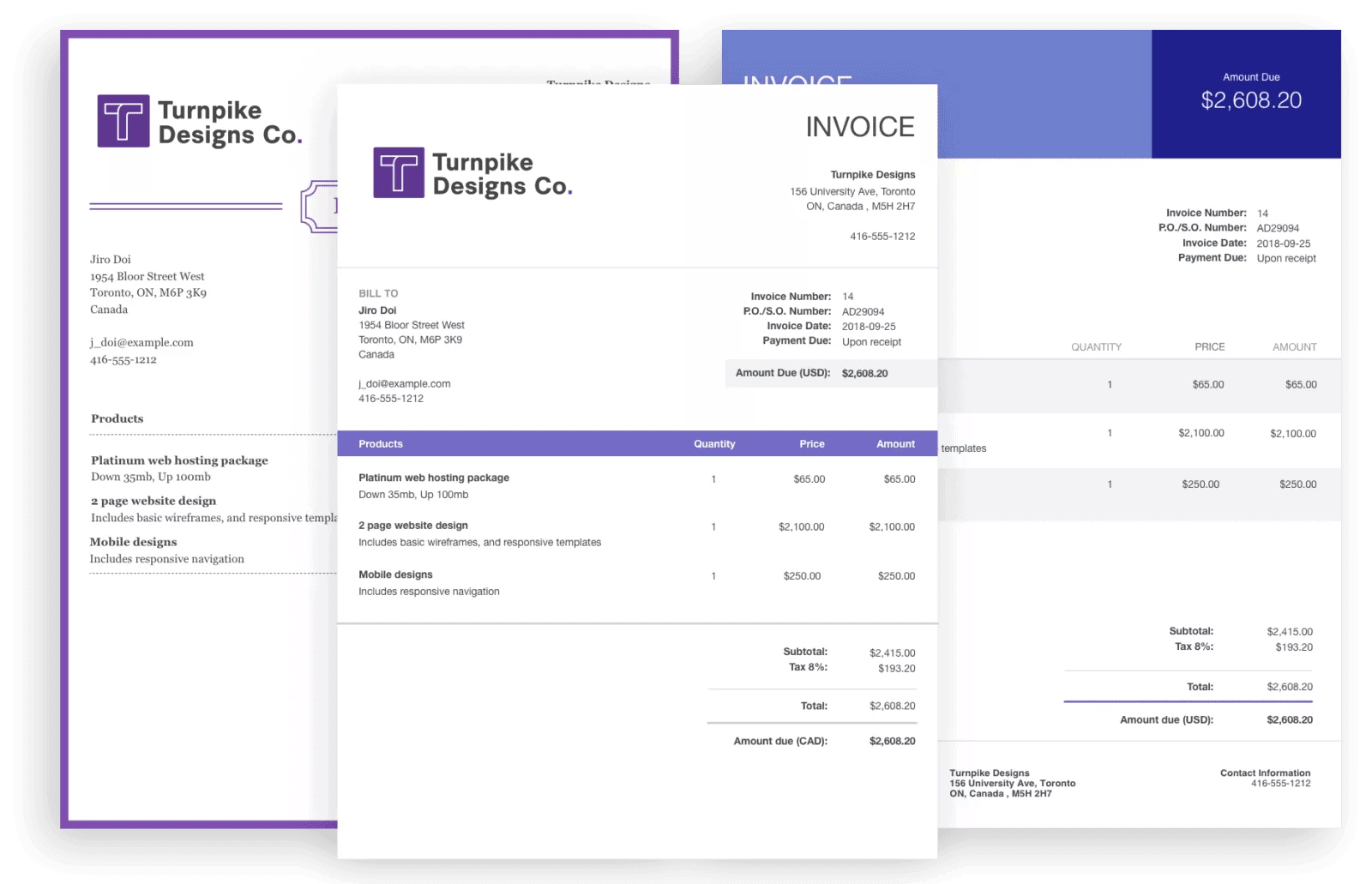Select '2 page website design' on the left invoice
The image size is (1372, 884).
[153, 501]
